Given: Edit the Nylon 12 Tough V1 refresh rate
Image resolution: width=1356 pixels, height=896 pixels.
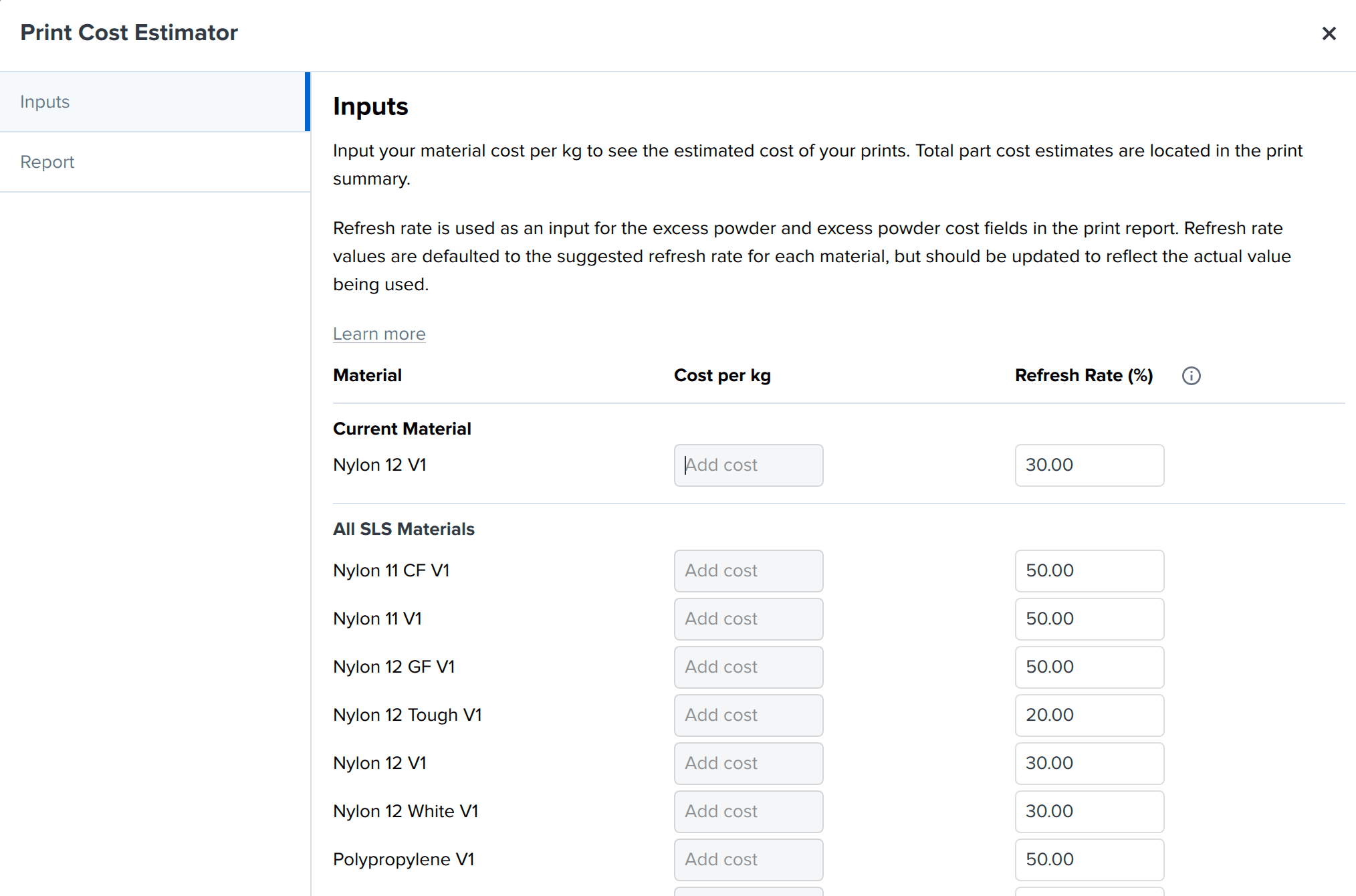Looking at the screenshot, I should 1089,715.
